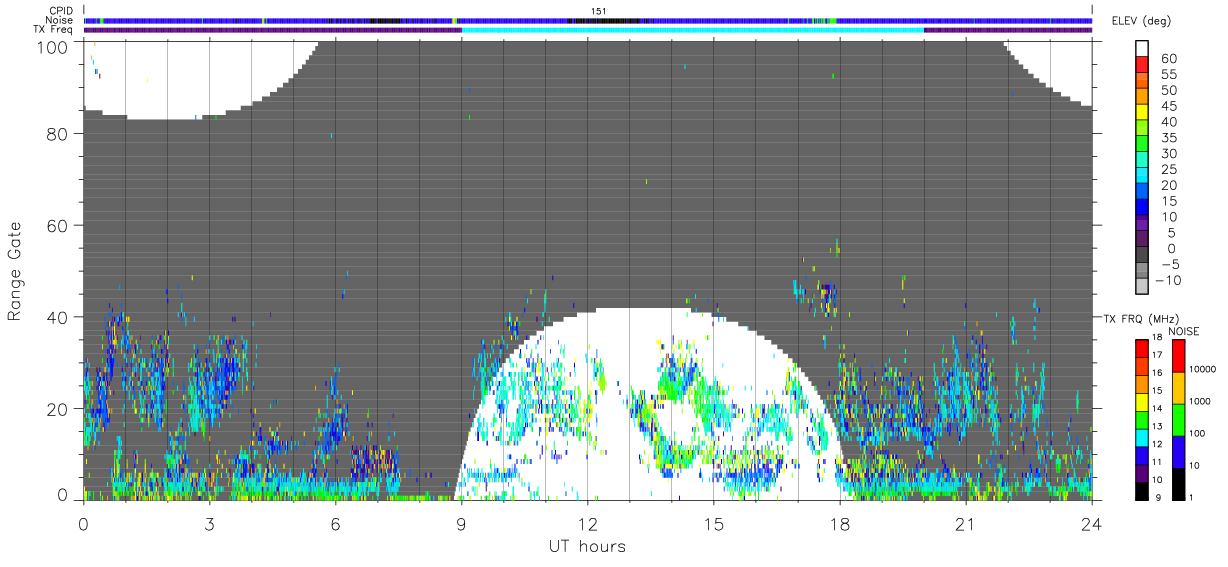
Task: Click the '24' tick label on the UT axis
Action: pos(1091,524)
